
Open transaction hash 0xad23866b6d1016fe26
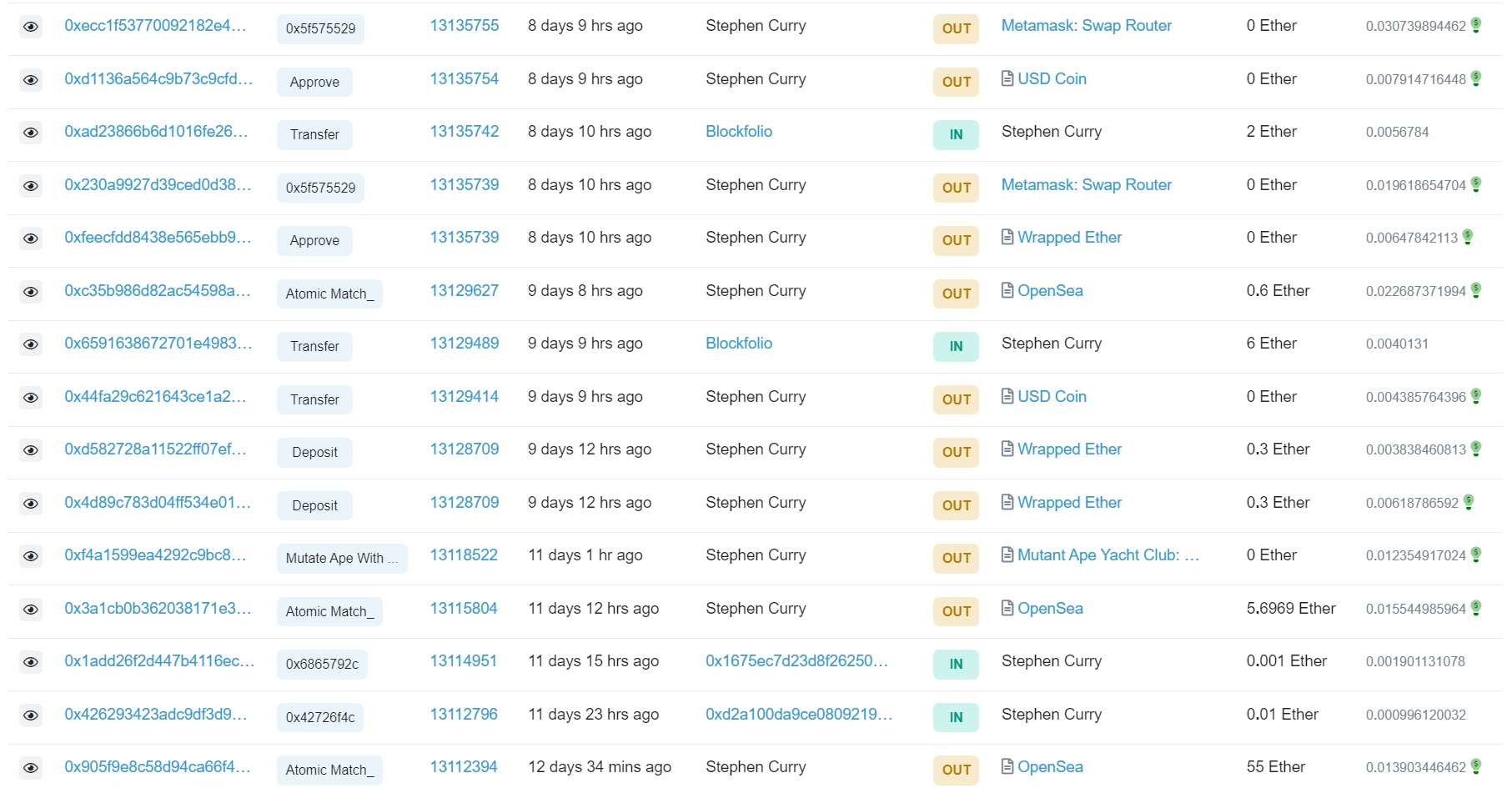(x=156, y=132)
